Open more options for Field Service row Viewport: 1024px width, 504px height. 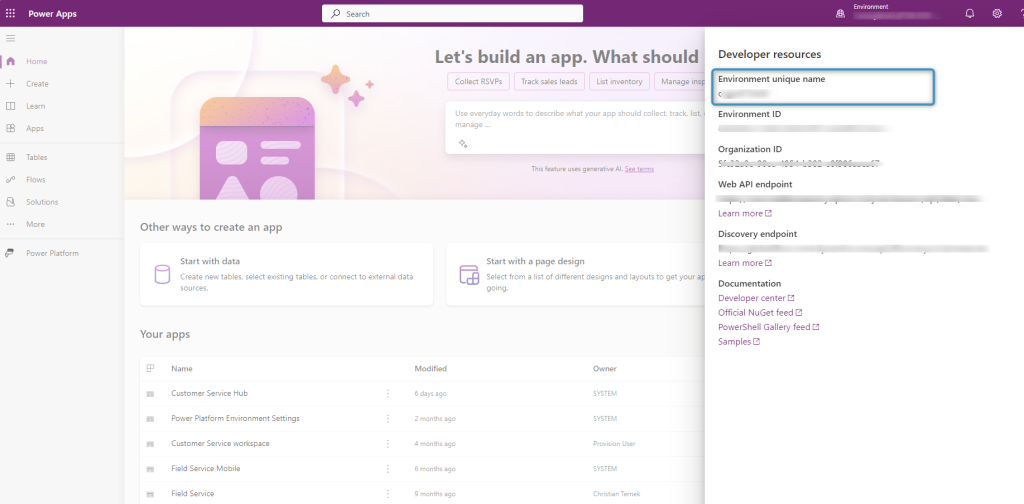387,494
